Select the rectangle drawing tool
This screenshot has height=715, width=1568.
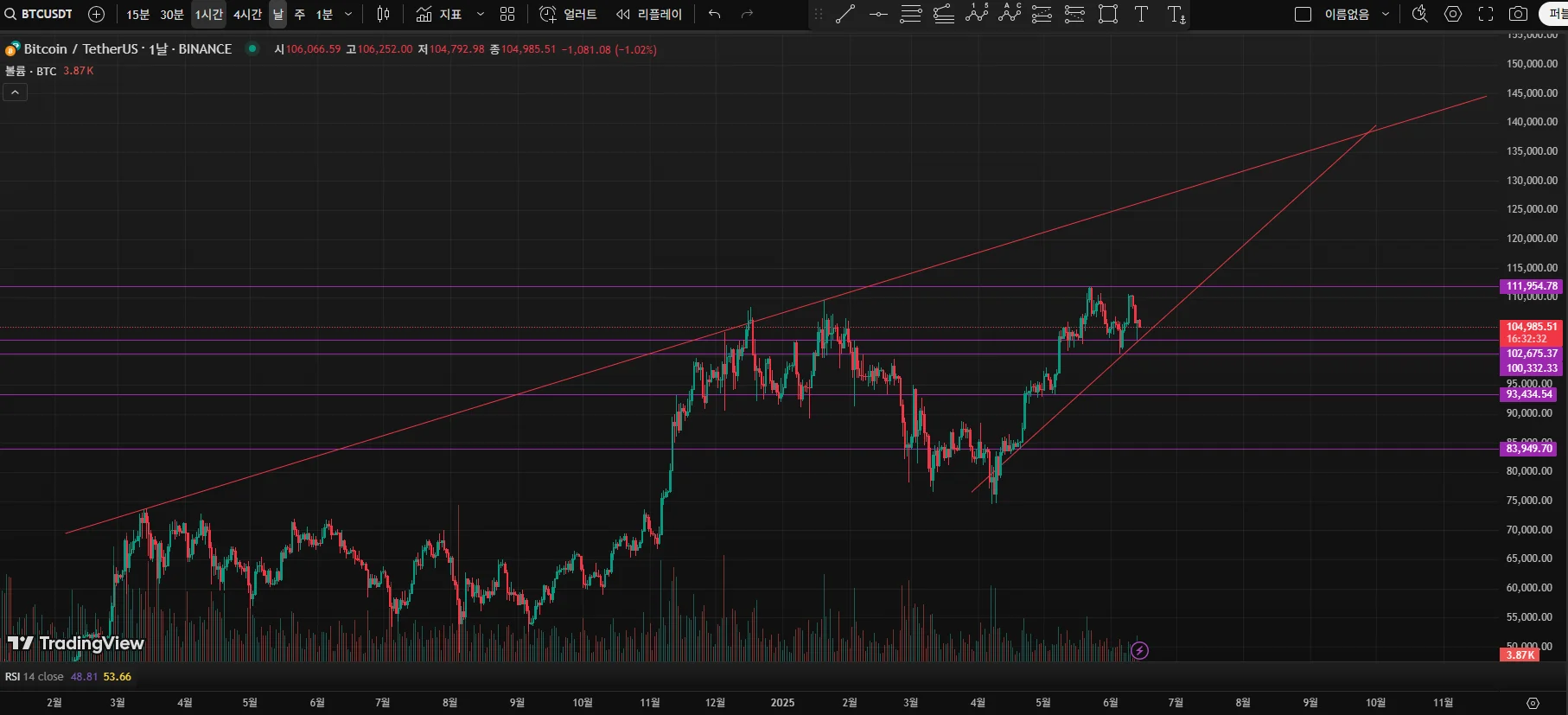(1108, 14)
